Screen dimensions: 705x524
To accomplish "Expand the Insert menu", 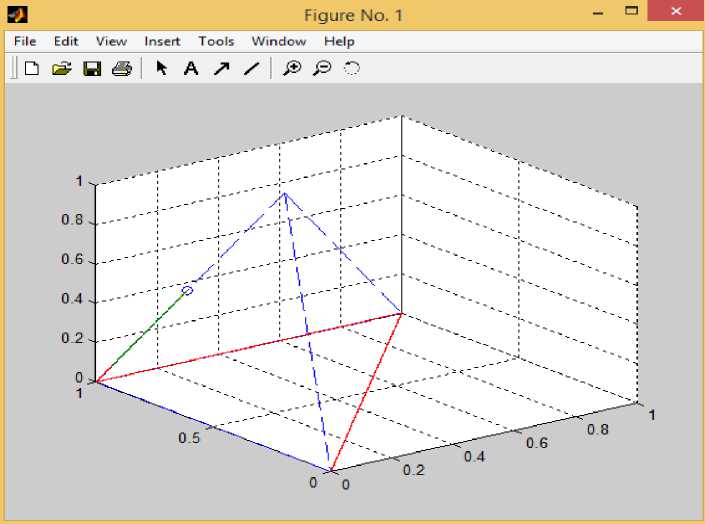I will click(162, 41).
